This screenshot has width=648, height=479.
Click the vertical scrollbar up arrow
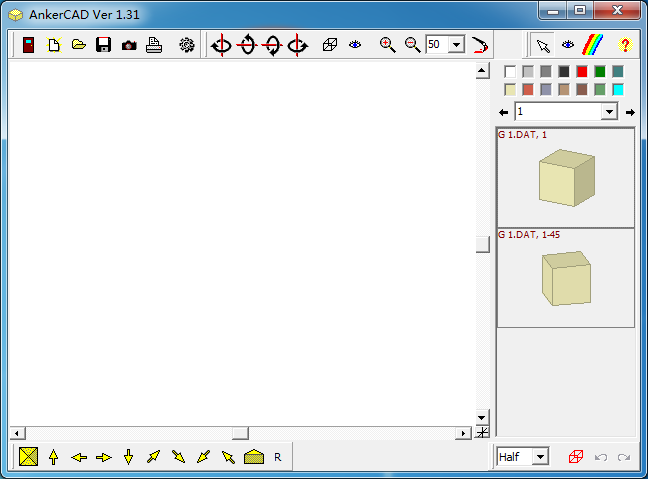pyautogui.click(x=482, y=71)
